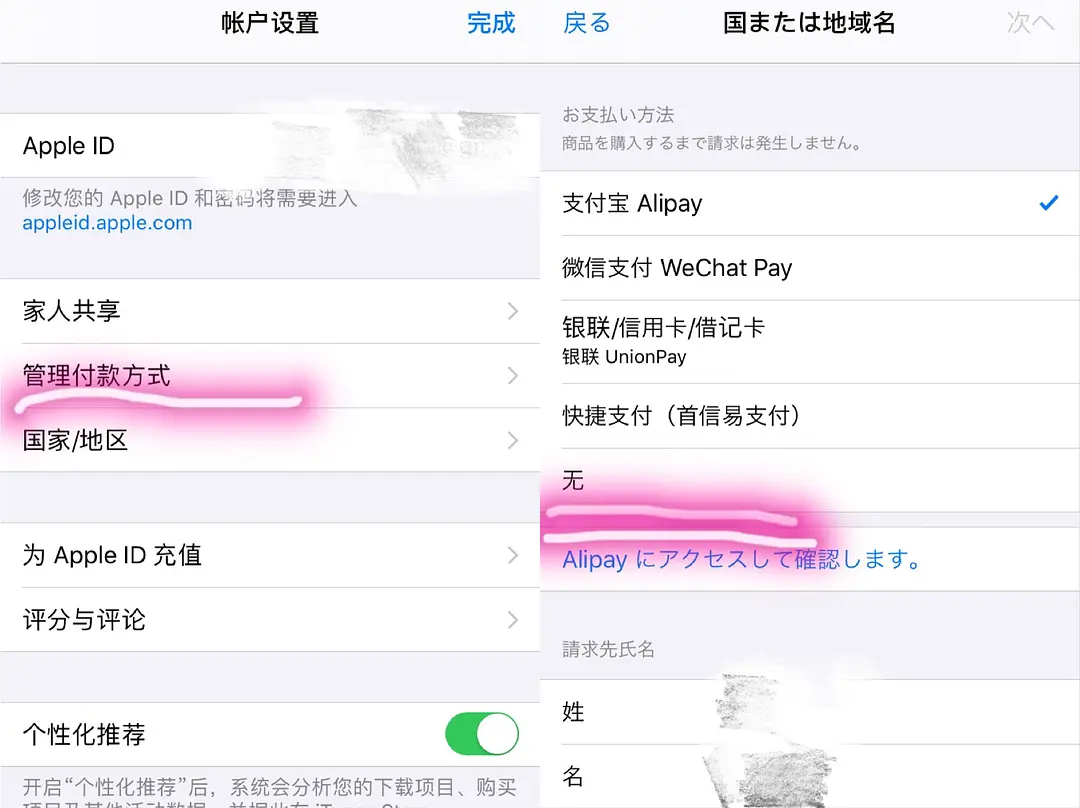The image size is (1080, 808).
Task: Open the appleid.apple.com link
Action: 107,223
